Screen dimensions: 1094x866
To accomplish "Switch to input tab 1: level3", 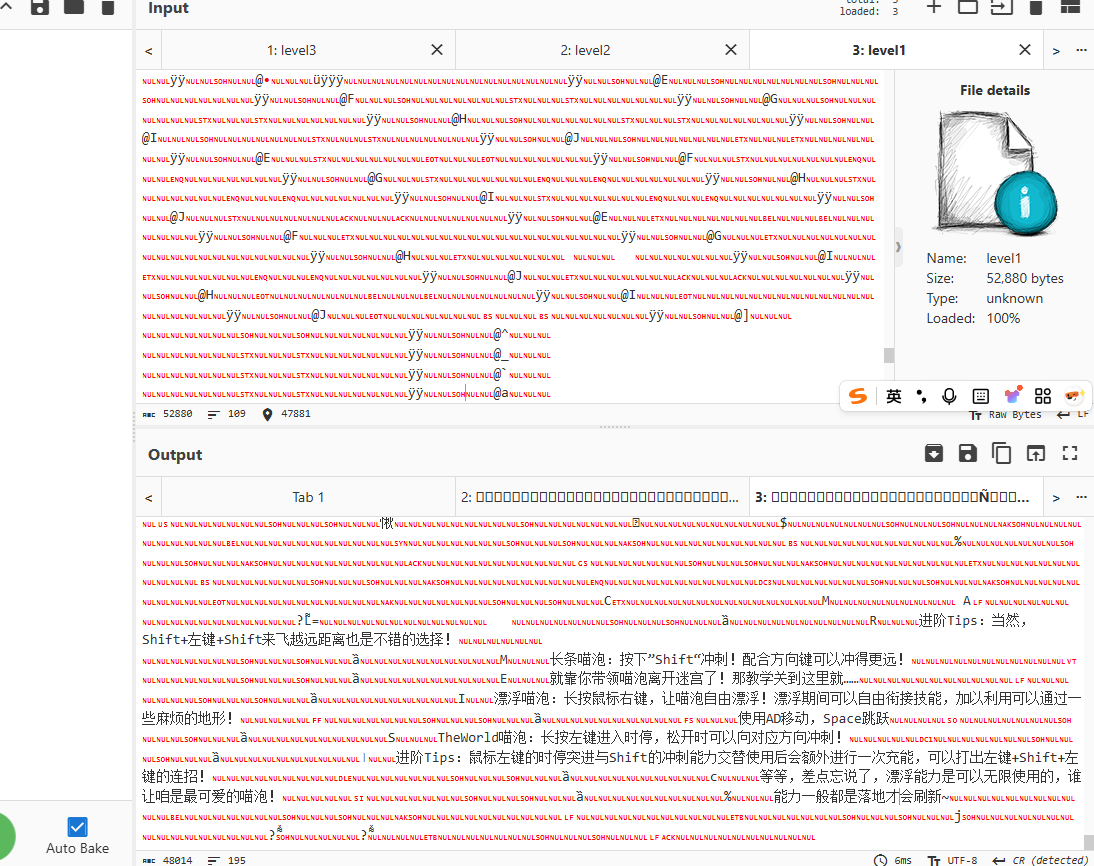I will pyautogui.click(x=292, y=50).
